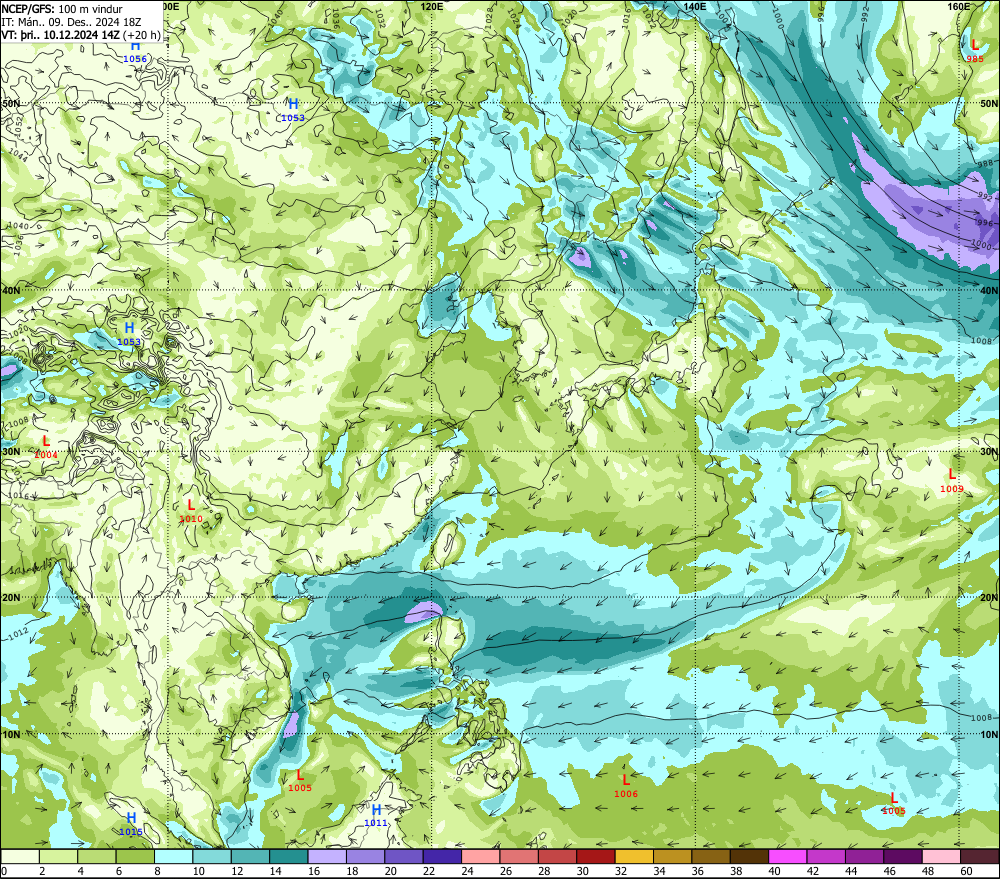Viewport: 1000px width, 879px height.
Task: Click the L 1010 low pressure marker
Action: (x=191, y=511)
